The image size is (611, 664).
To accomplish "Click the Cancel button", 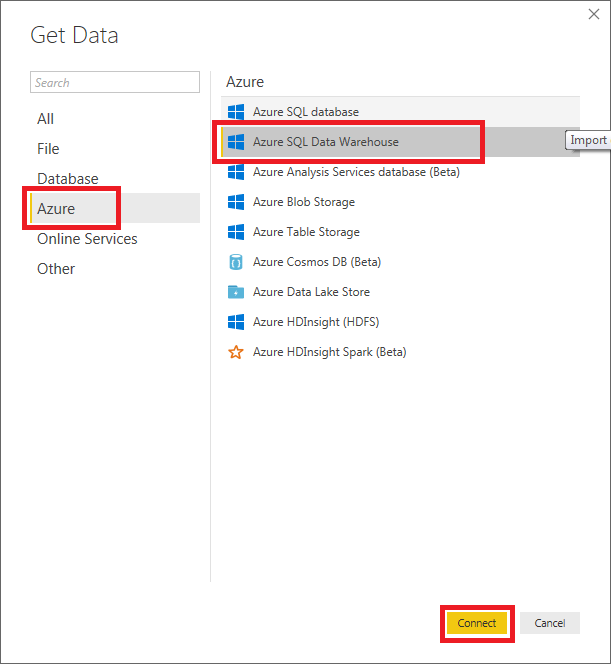I will 550,623.
